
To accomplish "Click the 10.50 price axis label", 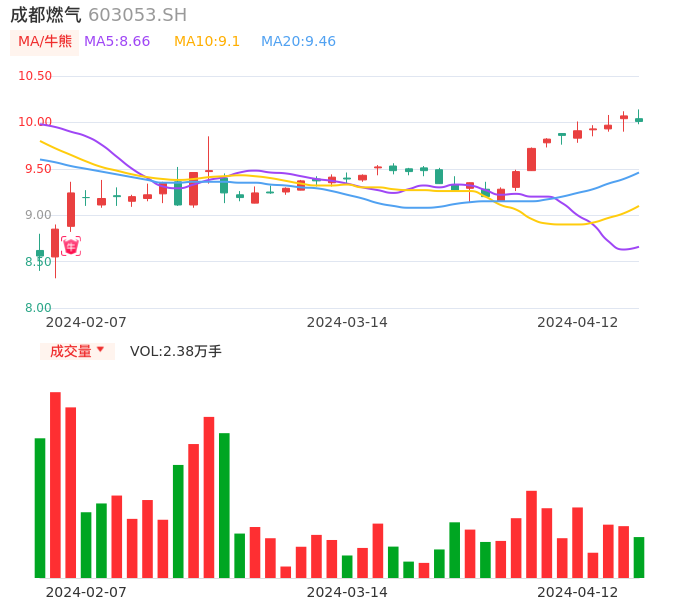I will [35, 76].
